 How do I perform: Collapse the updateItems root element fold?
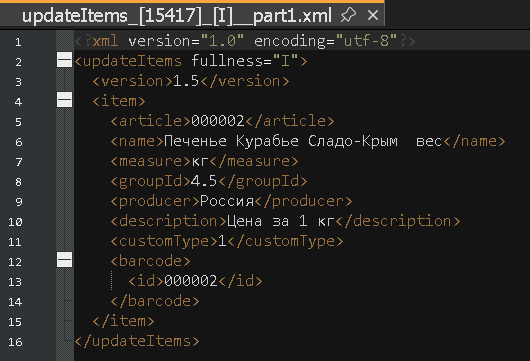(64, 60)
